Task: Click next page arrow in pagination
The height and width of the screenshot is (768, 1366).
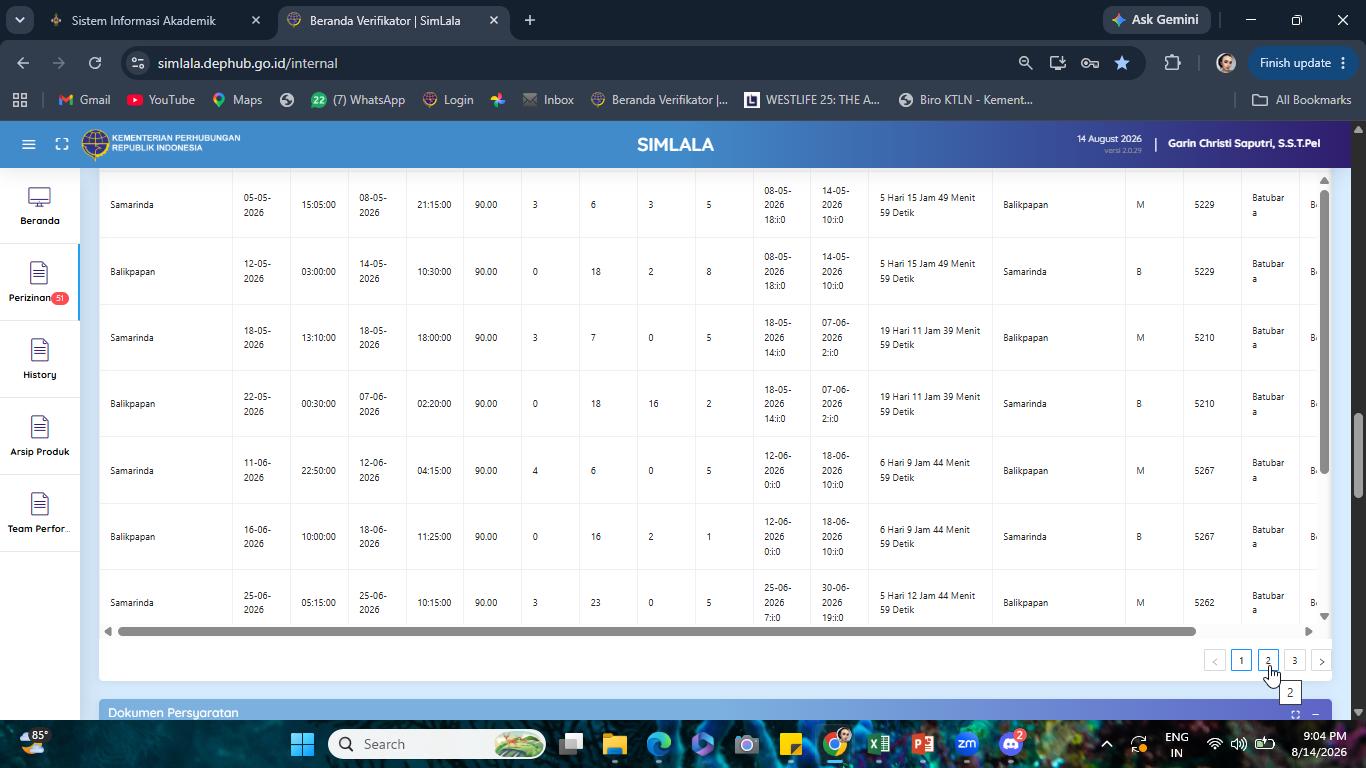Action: click(x=1321, y=661)
